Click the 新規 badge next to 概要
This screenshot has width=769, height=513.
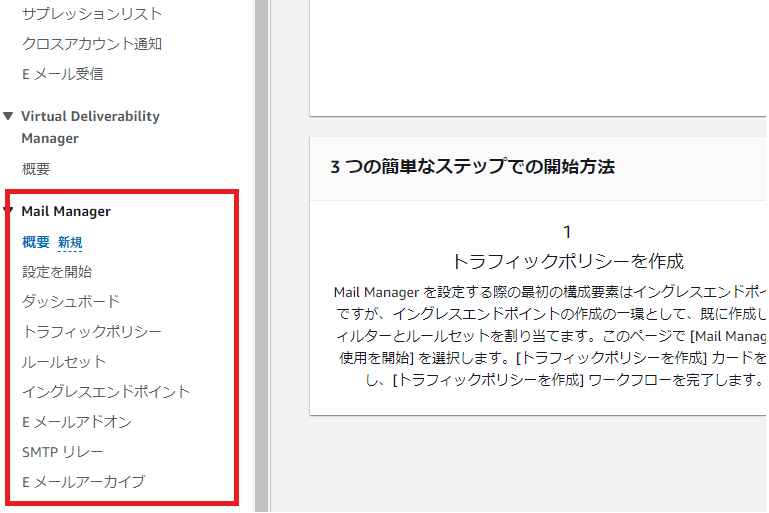(x=70, y=242)
